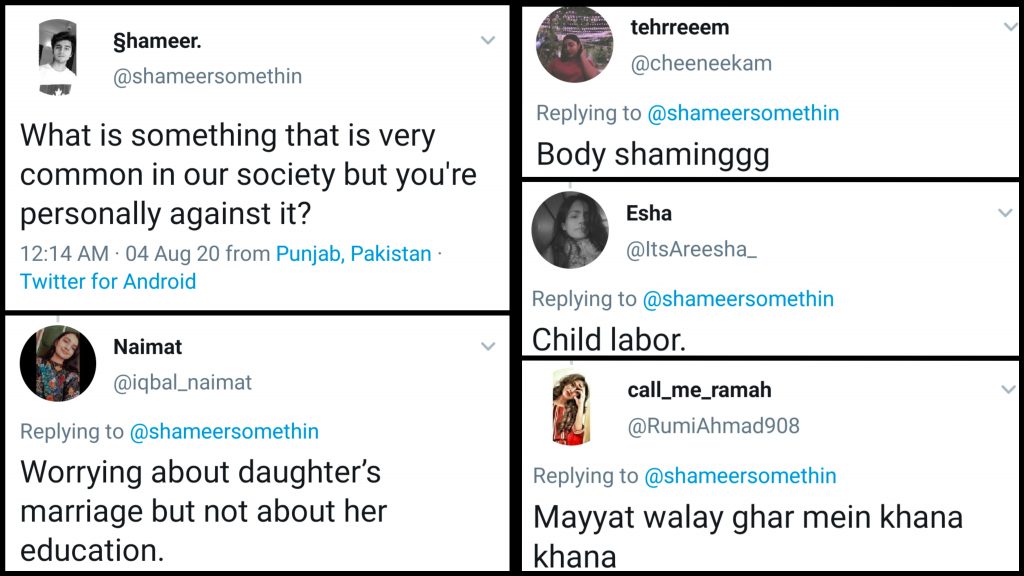The image size is (1024, 576).
Task: Expand the chevron on tehrreeem's reply
Action: click(1010, 27)
